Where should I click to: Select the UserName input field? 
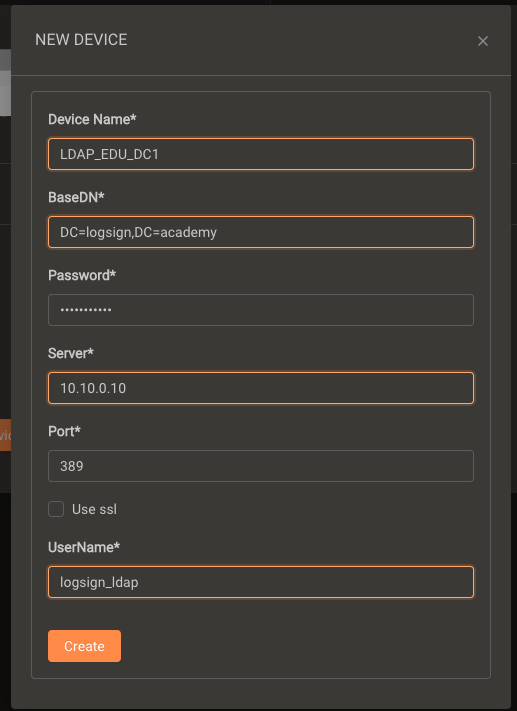(x=261, y=582)
